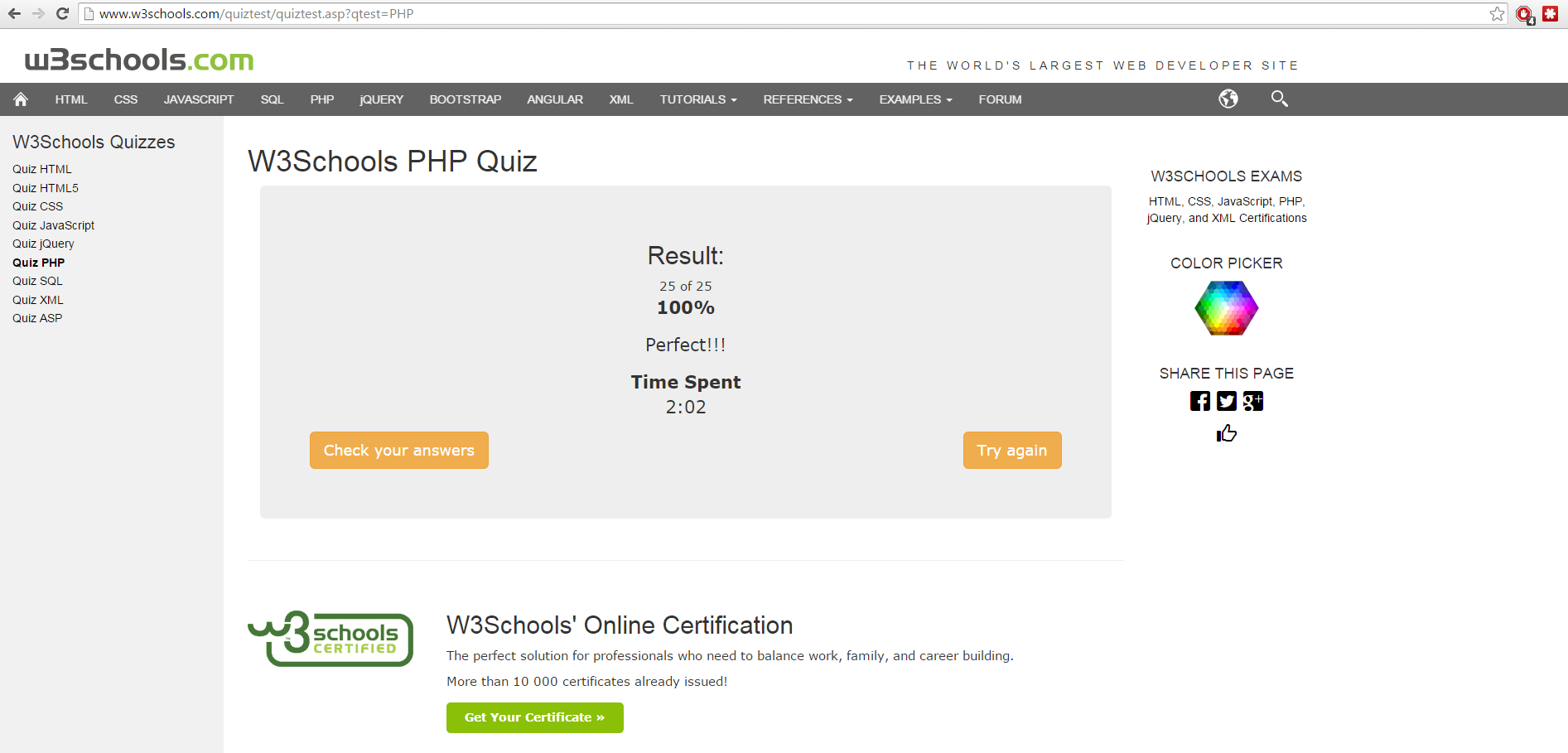Reload the page with the refresh icon
Screen dimensions: 1568x753
pos(62,14)
